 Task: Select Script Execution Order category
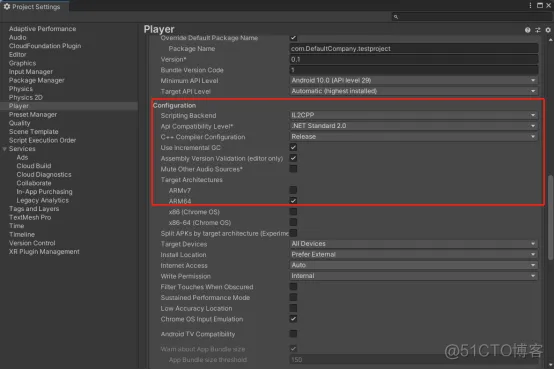[x=42, y=140]
